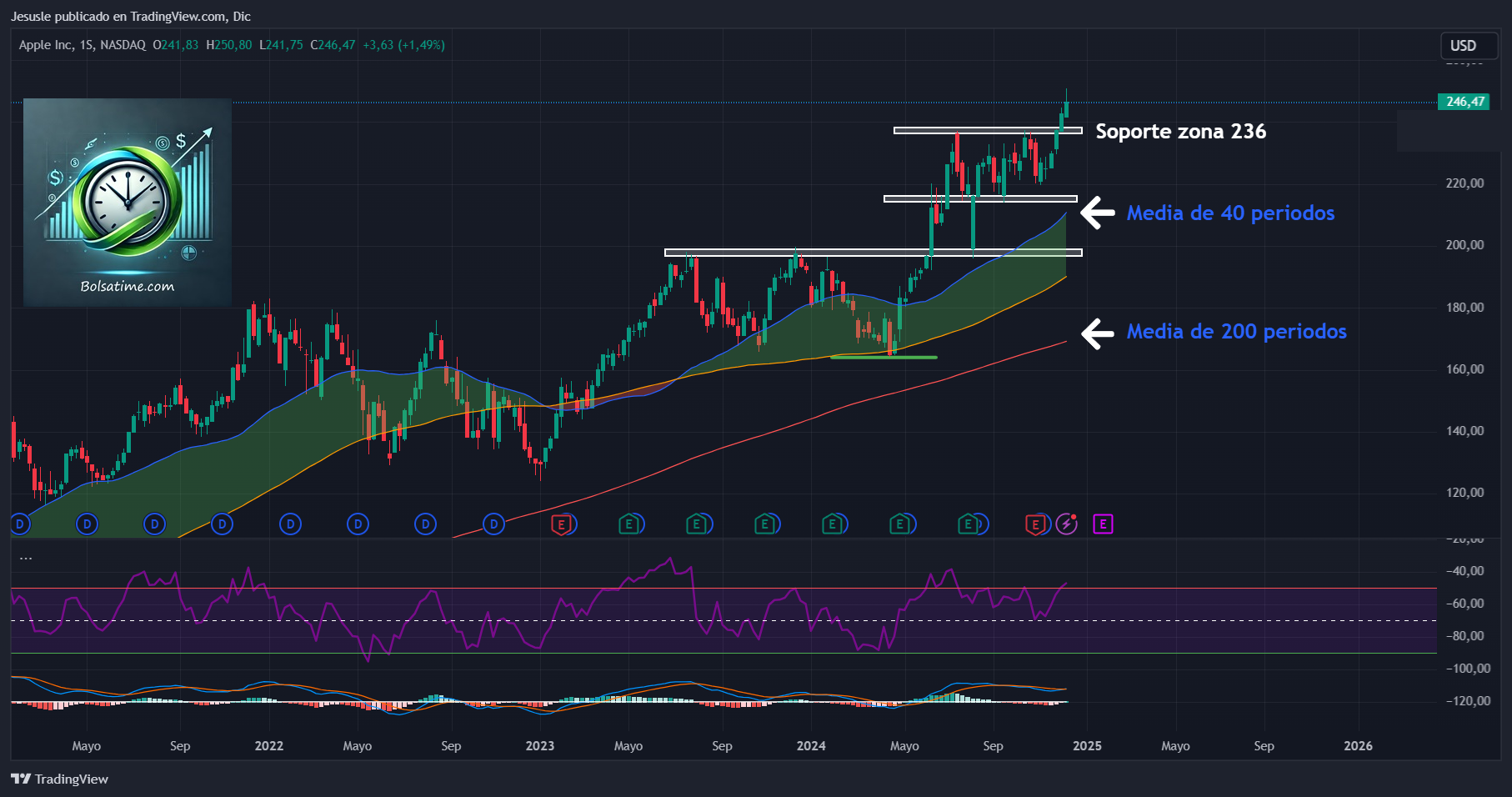1512x797 pixels.
Task: Click the white arrow pointing at the 40-period average
Action: click(x=1098, y=213)
